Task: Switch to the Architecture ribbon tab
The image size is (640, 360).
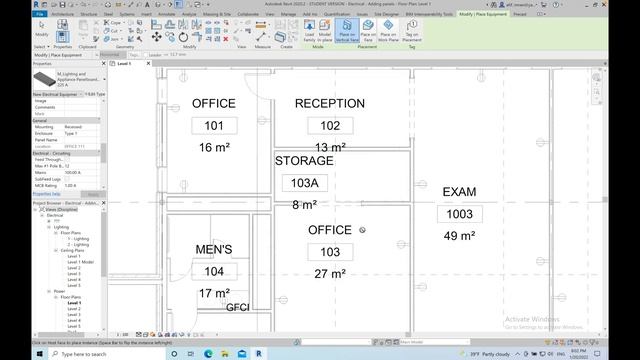Action: click(62, 14)
